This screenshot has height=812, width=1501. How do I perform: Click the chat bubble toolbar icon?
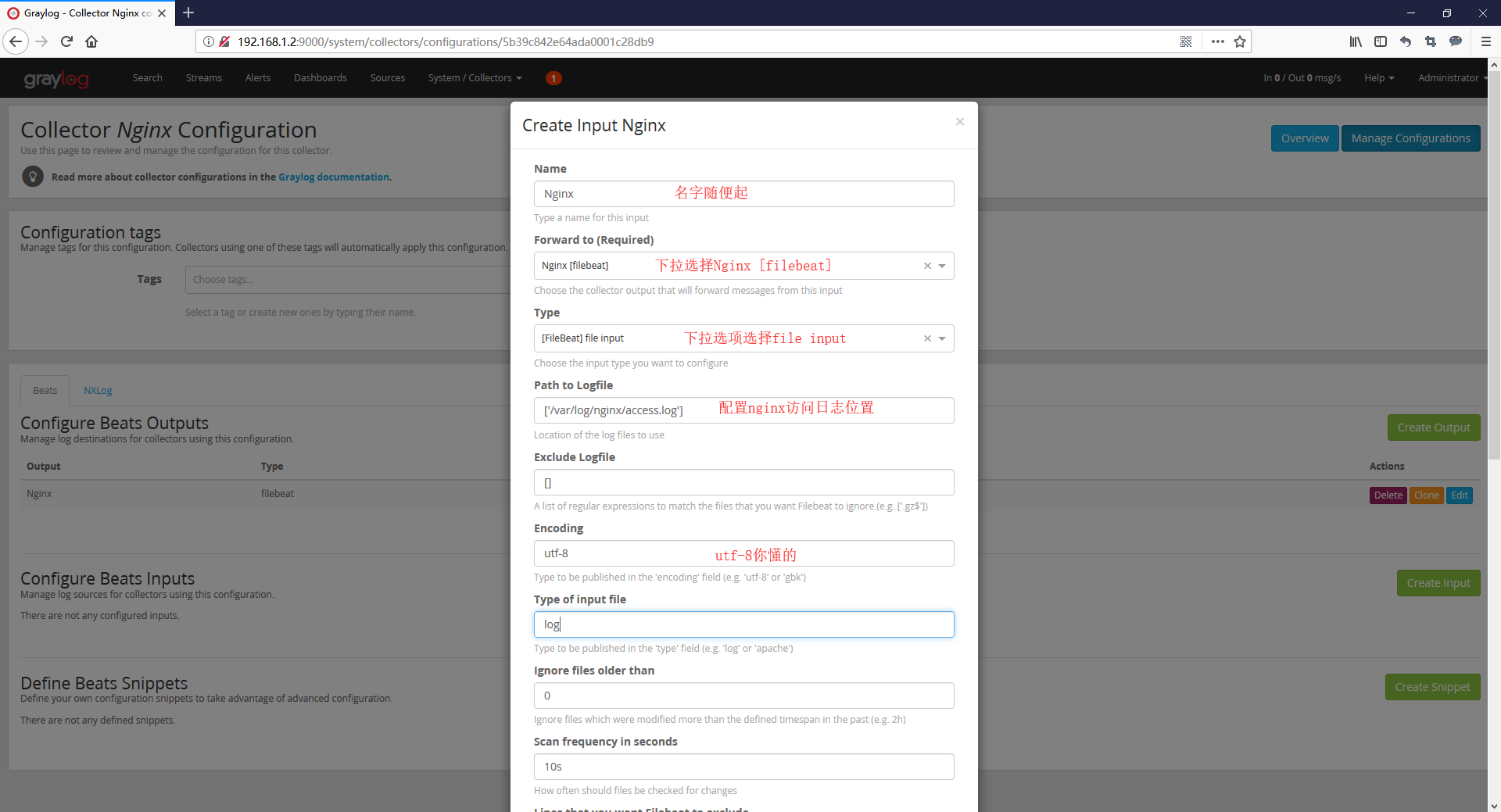1456,41
